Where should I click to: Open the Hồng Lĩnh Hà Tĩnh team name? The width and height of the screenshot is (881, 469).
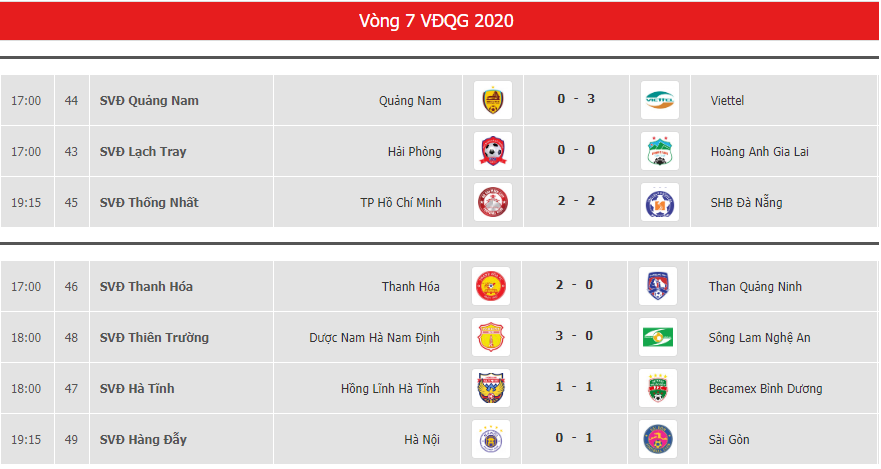point(390,389)
